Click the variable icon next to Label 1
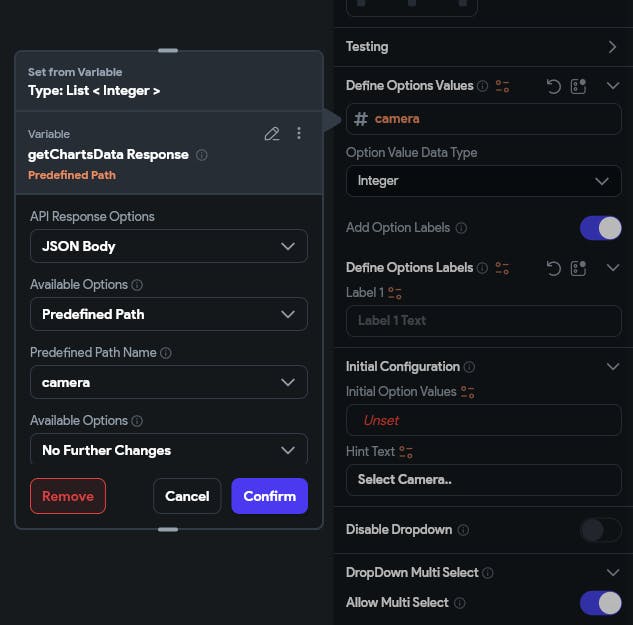This screenshot has height=625, width=633. [395, 293]
